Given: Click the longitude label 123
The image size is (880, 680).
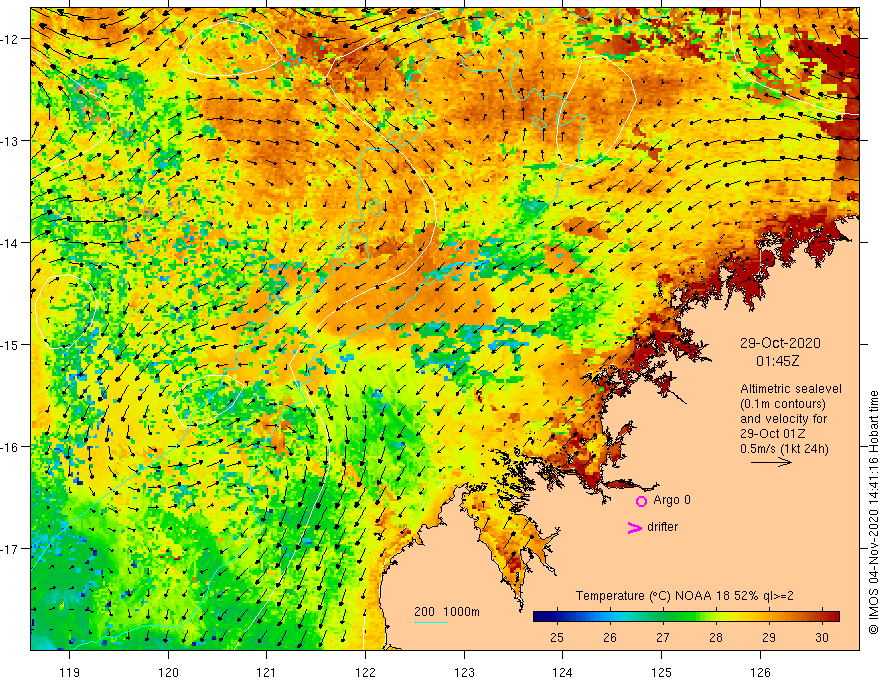Looking at the screenshot, I should coord(464,672).
